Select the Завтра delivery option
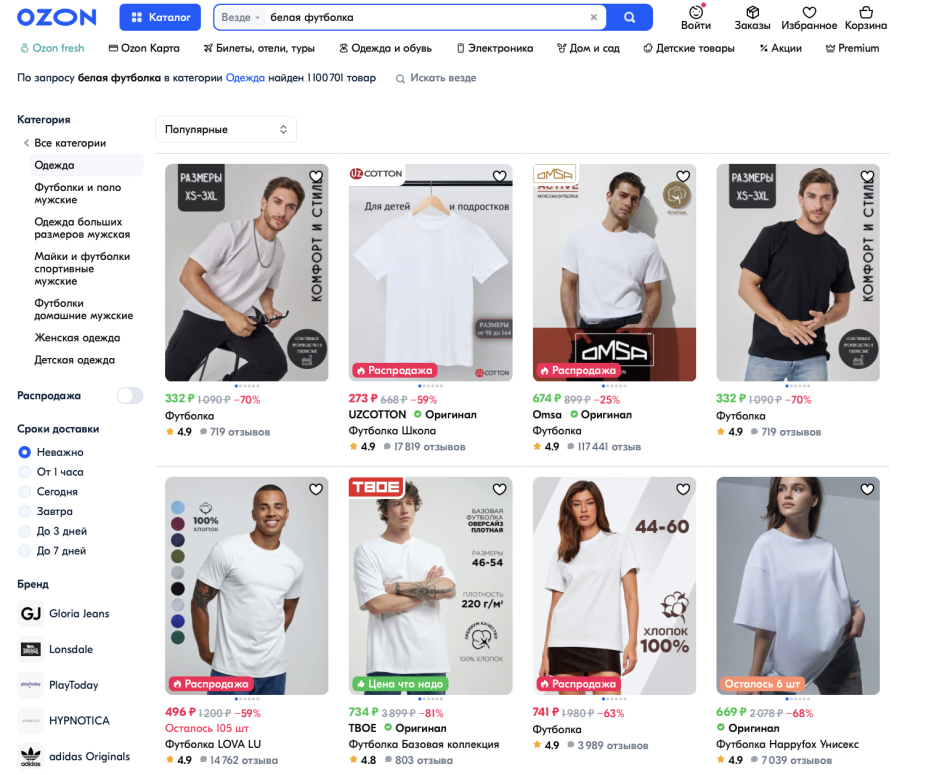The width and height of the screenshot is (950, 775). (x=24, y=511)
